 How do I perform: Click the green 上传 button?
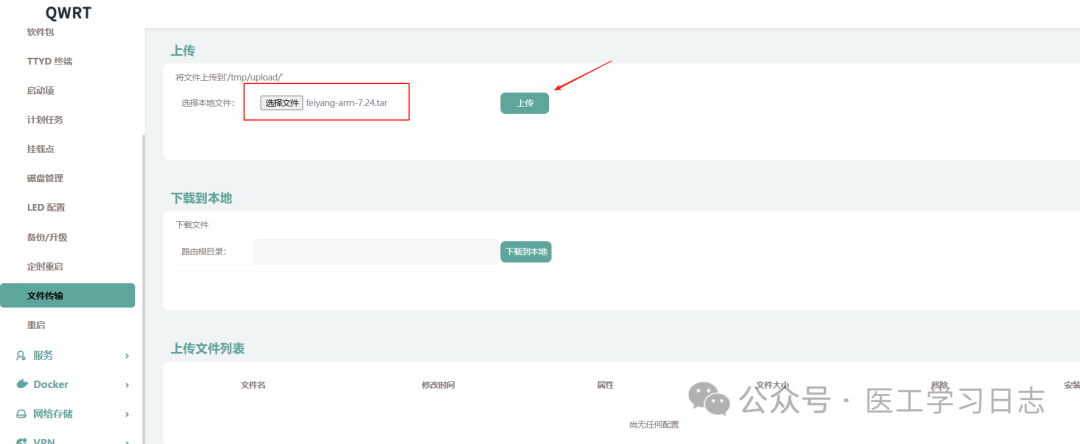(525, 103)
